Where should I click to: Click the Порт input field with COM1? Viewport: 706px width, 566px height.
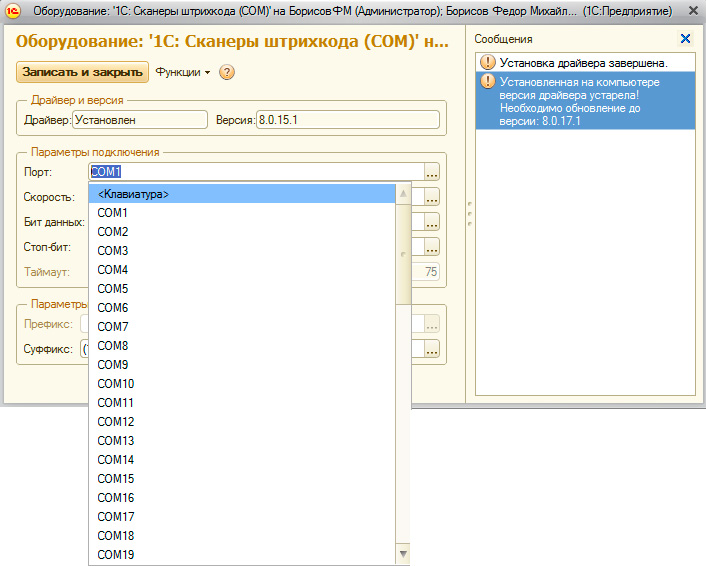click(256, 172)
